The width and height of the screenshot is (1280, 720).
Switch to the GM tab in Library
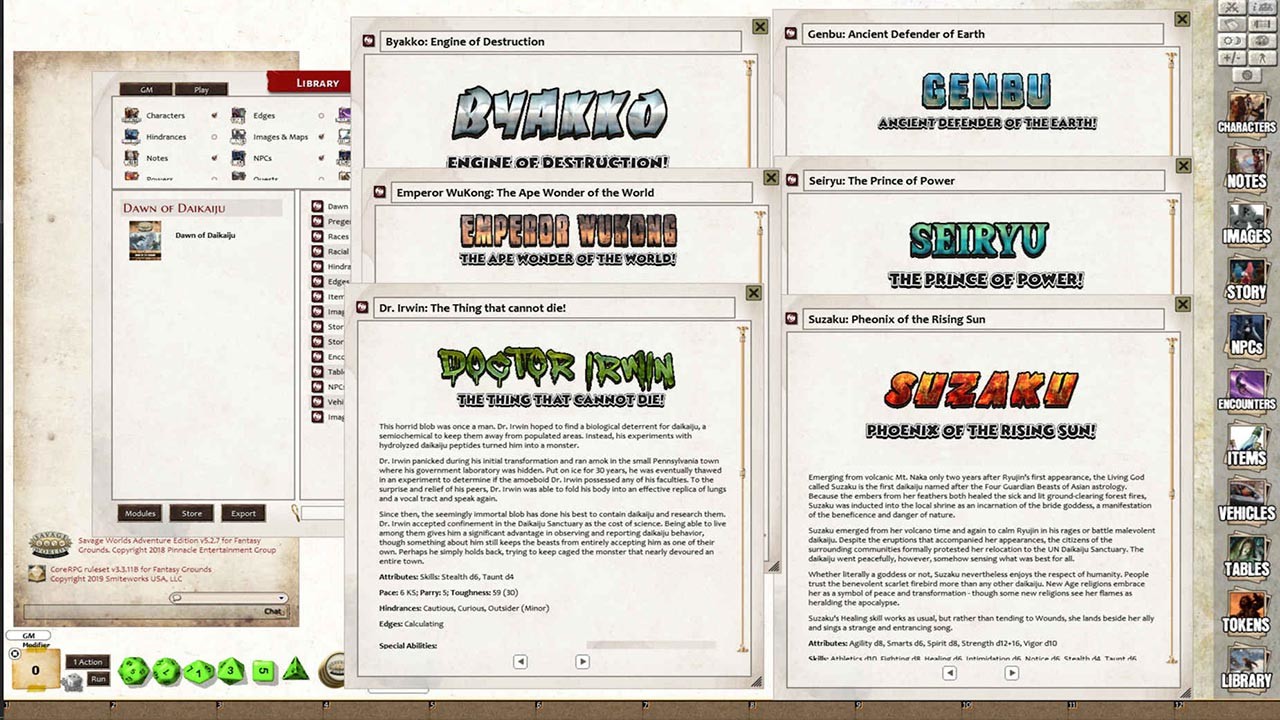tap(146, 90)
